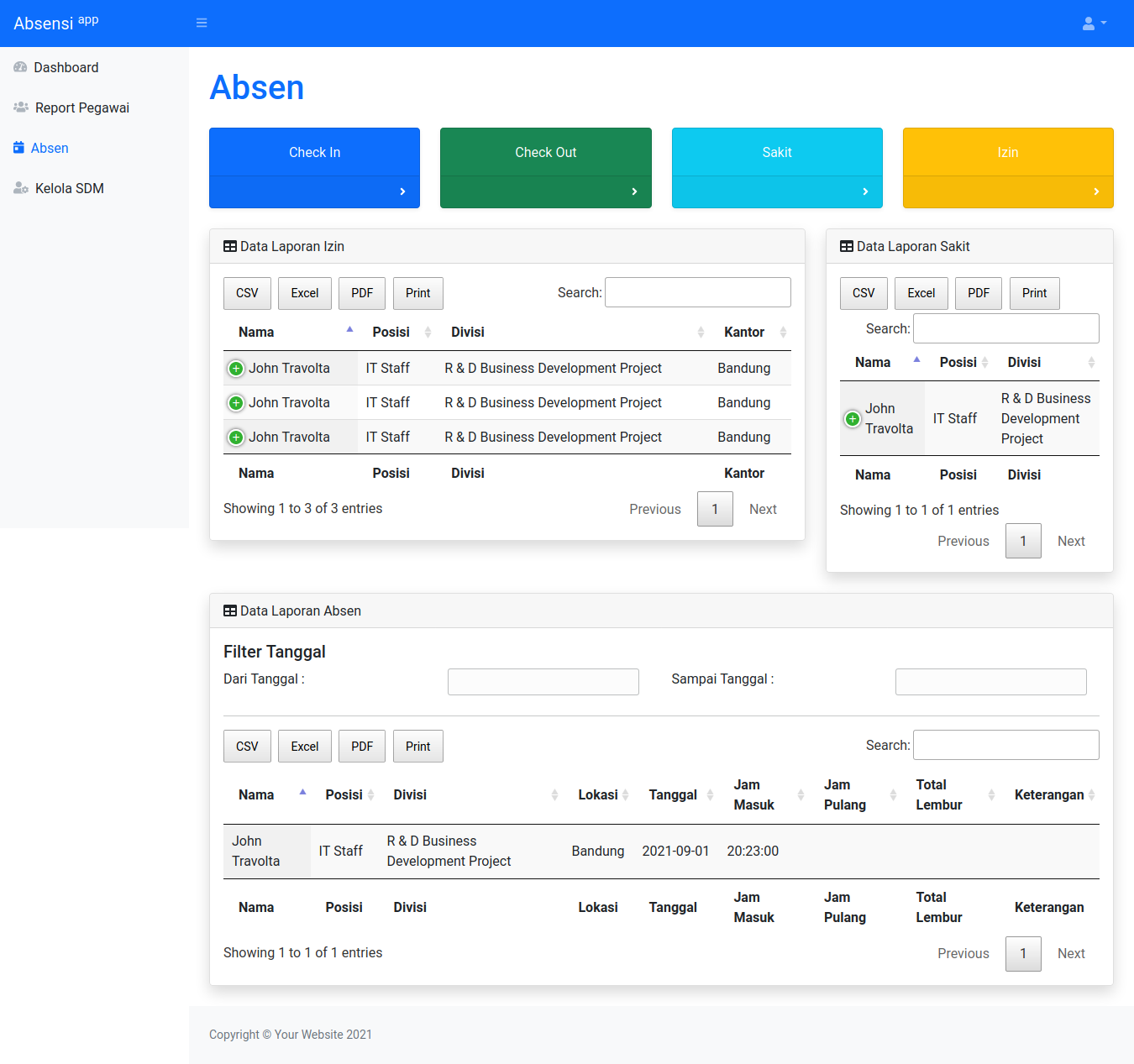Click the Dari Tanggal date field
1134x1064 pixels.
[543, 681]
